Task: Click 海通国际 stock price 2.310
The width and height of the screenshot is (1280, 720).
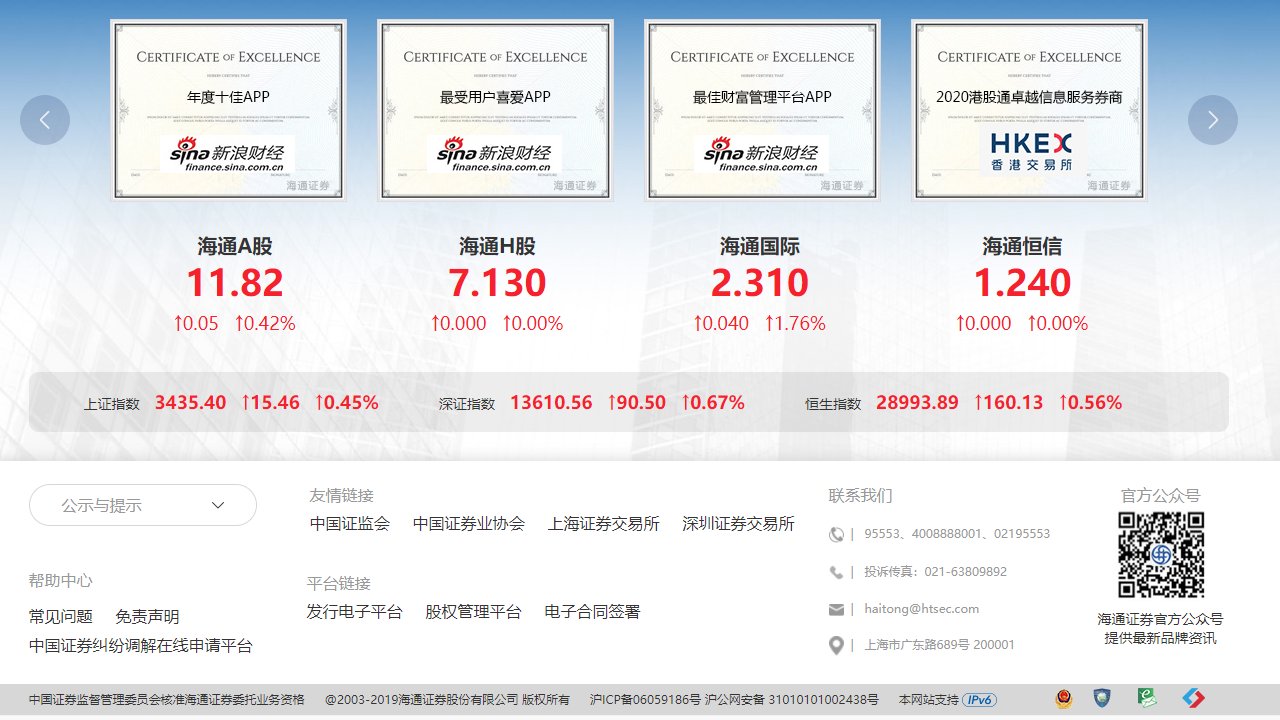Action: point(760,283)
